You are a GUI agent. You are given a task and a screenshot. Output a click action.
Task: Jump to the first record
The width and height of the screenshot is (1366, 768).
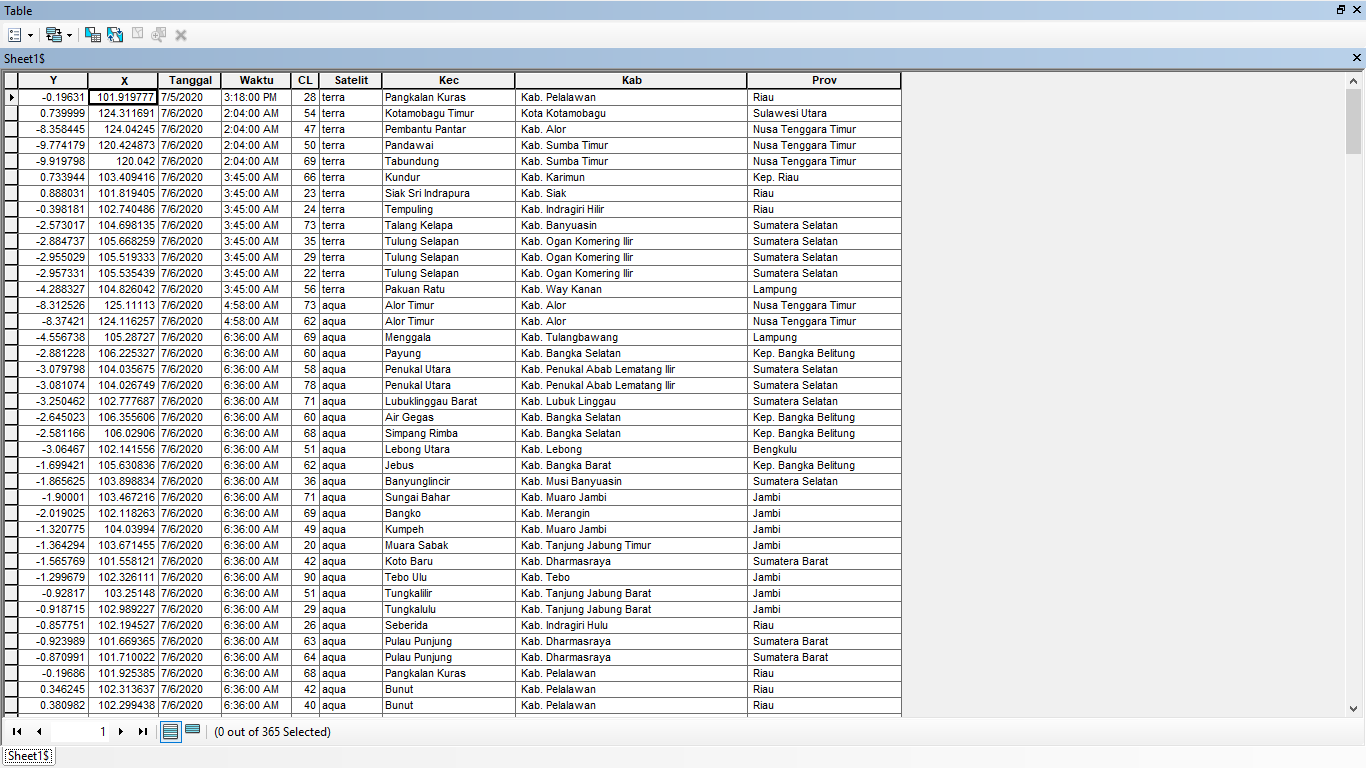pos(17,732)
